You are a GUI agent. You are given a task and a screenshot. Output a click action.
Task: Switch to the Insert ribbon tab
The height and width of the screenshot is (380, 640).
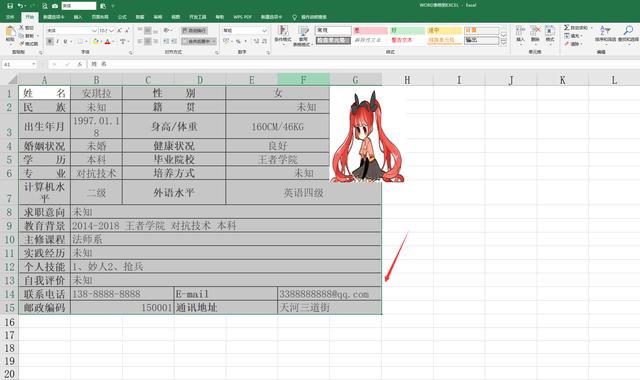point(78,17)
